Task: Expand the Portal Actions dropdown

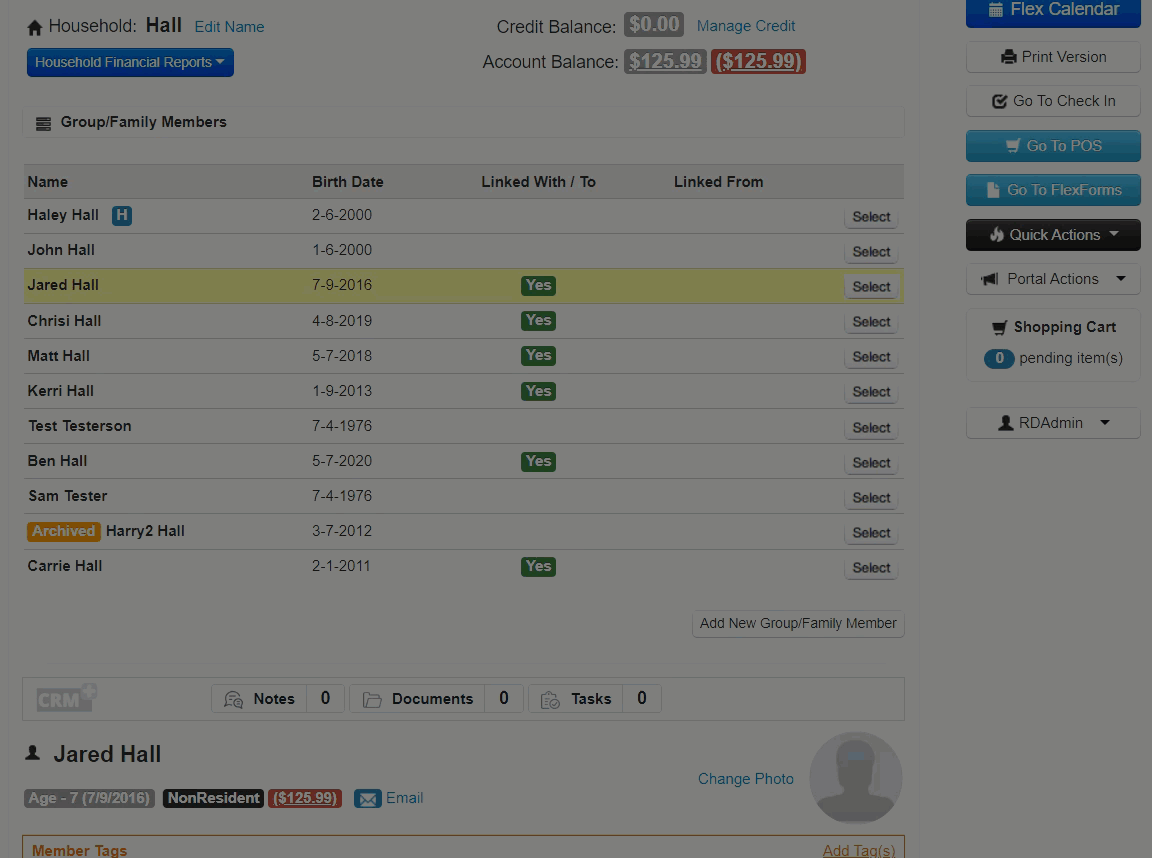Action: tap(1053, 279)
